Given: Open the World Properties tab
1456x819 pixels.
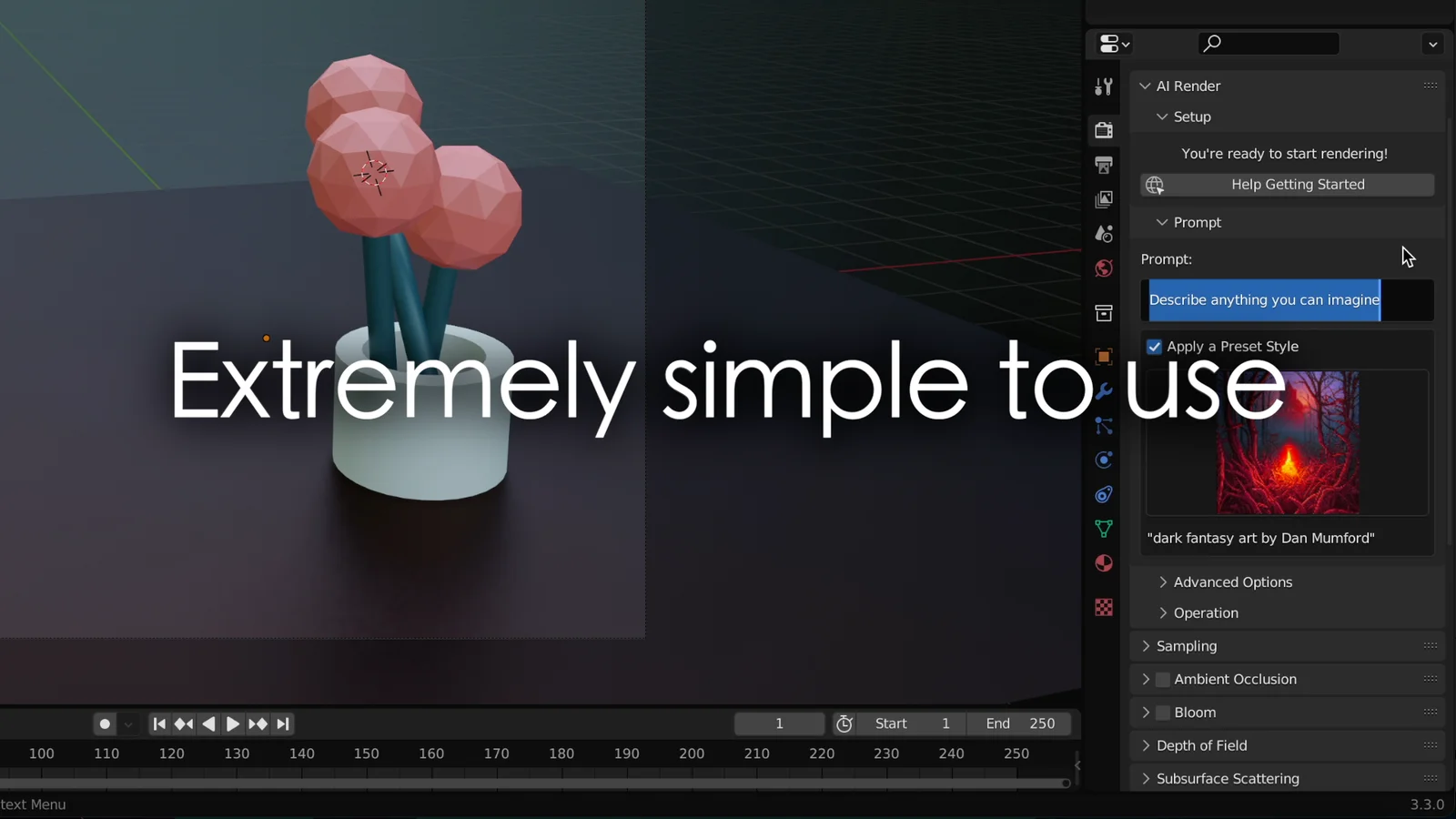Looking at the screenshot, I should pos(1104,268).
